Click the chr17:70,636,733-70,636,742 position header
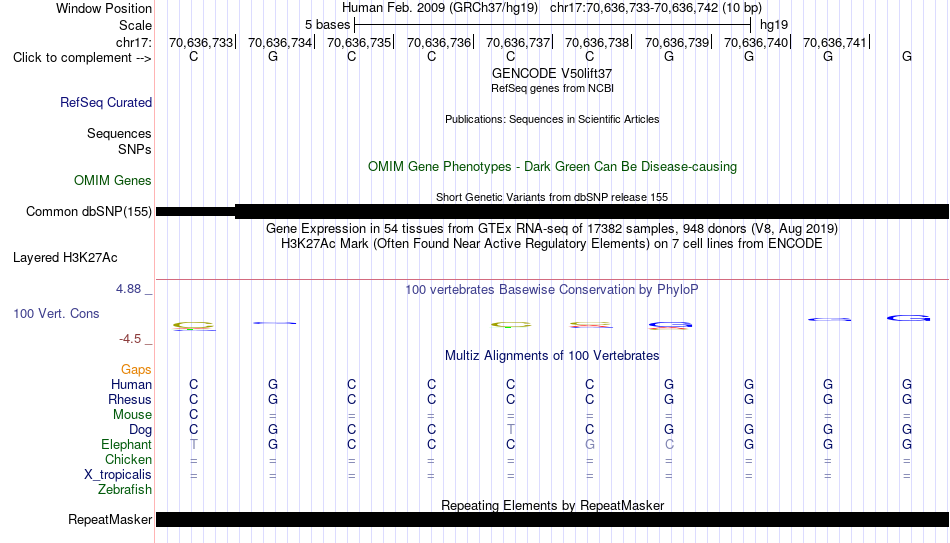This screenshot has height=543, width=950. tap(656, 8)
